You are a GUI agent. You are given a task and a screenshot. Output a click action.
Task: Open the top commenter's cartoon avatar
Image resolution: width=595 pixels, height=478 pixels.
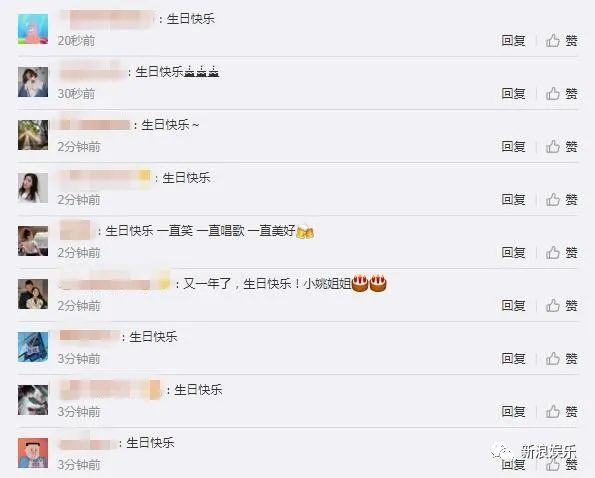[x=33, y=29]
